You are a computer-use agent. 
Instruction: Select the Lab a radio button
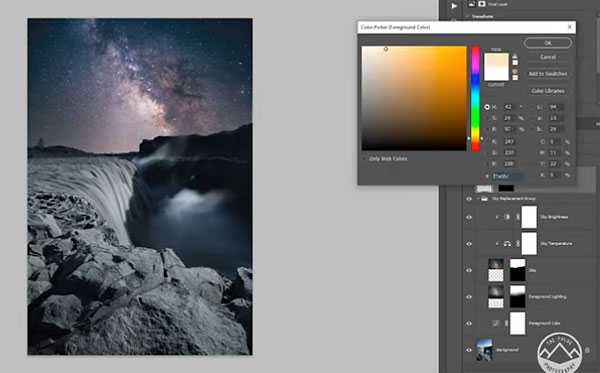(533, 118)
